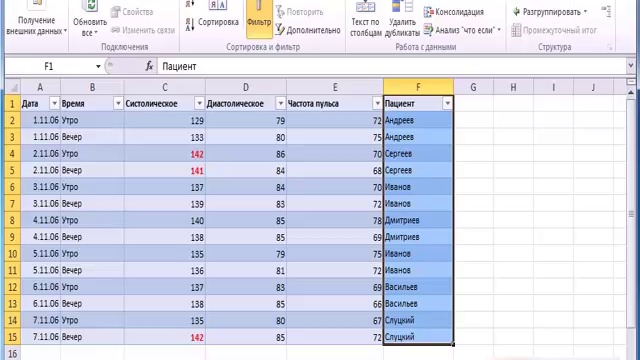The image size is (640, 360).
Task: Select row header 8
Action: (12, 220)
